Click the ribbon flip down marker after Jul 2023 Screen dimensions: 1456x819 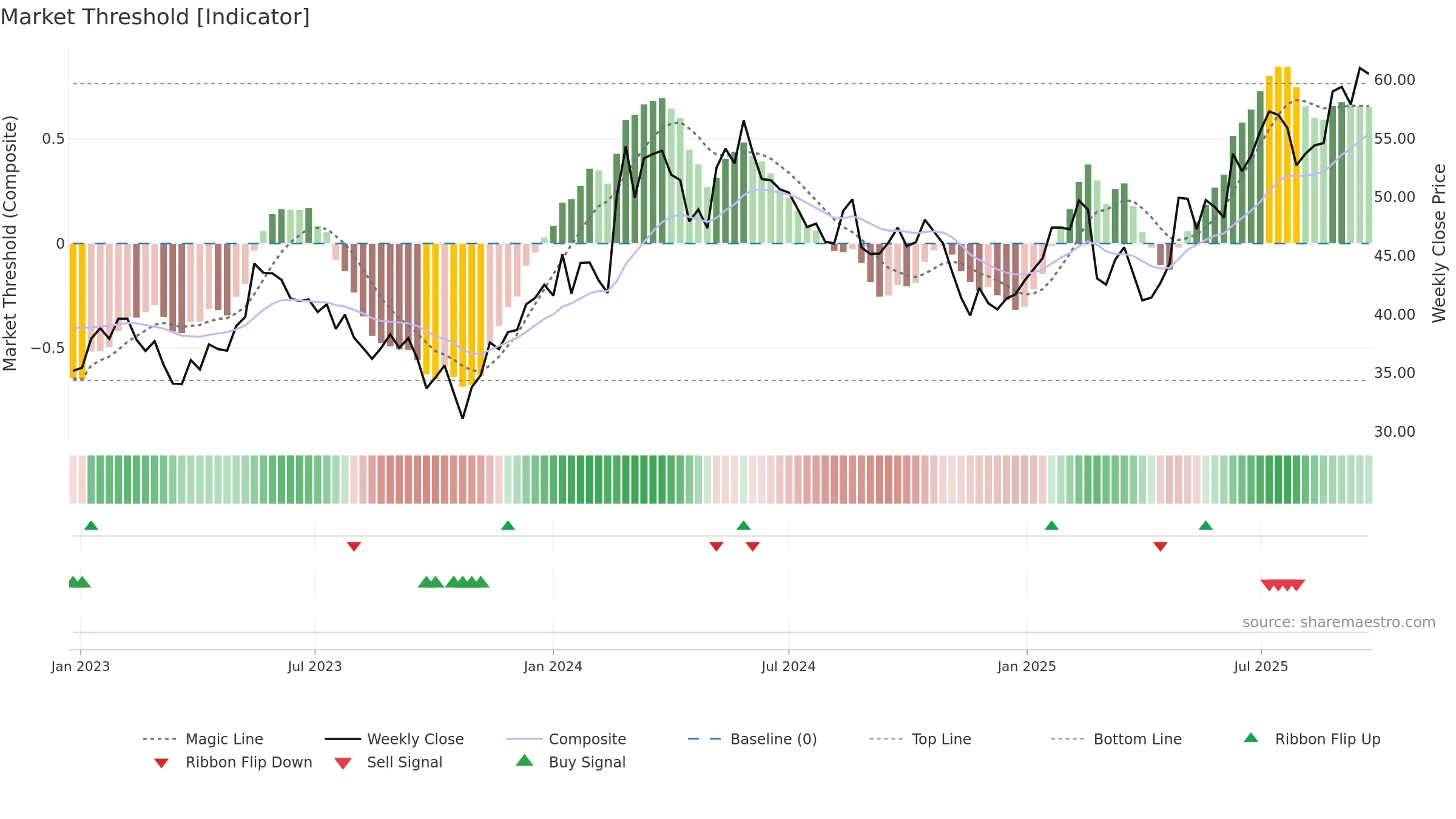click(x=354, y=547)
